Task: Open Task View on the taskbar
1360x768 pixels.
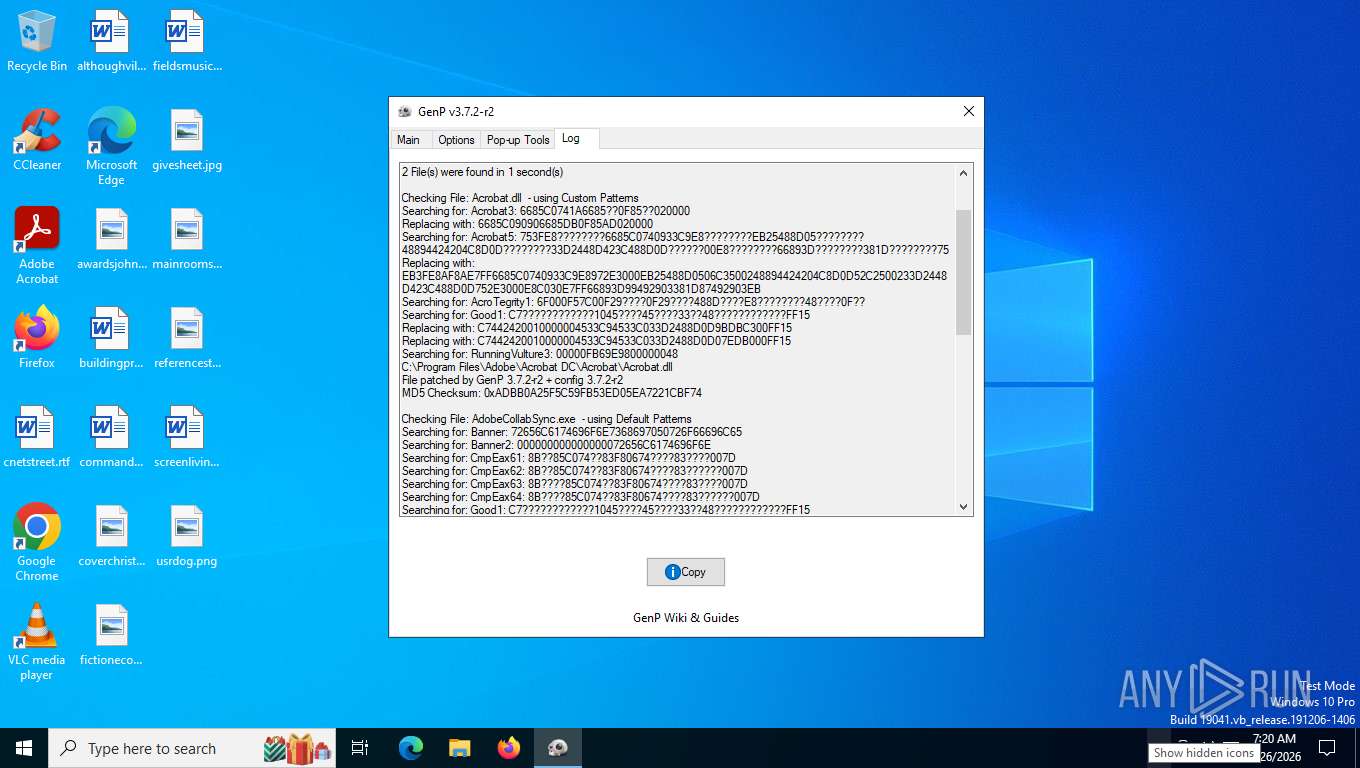Action: pos(360,748)
